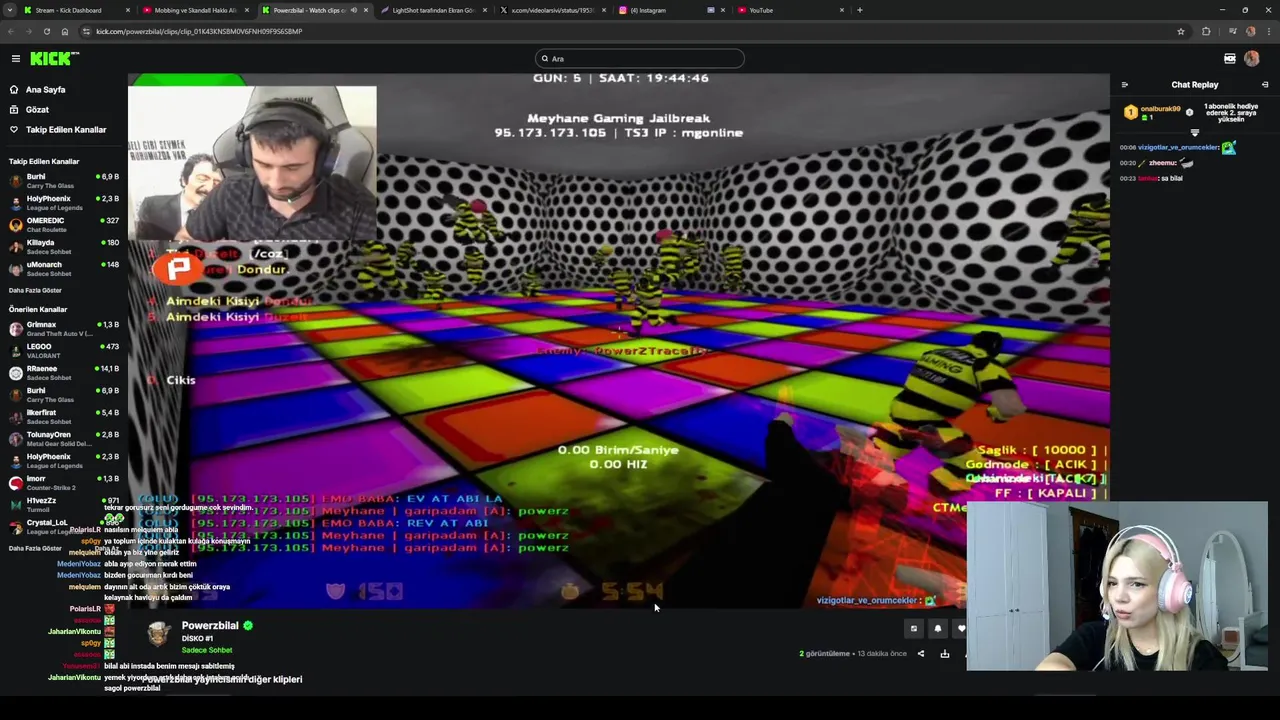Open uMonarch channel in the sidebar

pos(64,268)
